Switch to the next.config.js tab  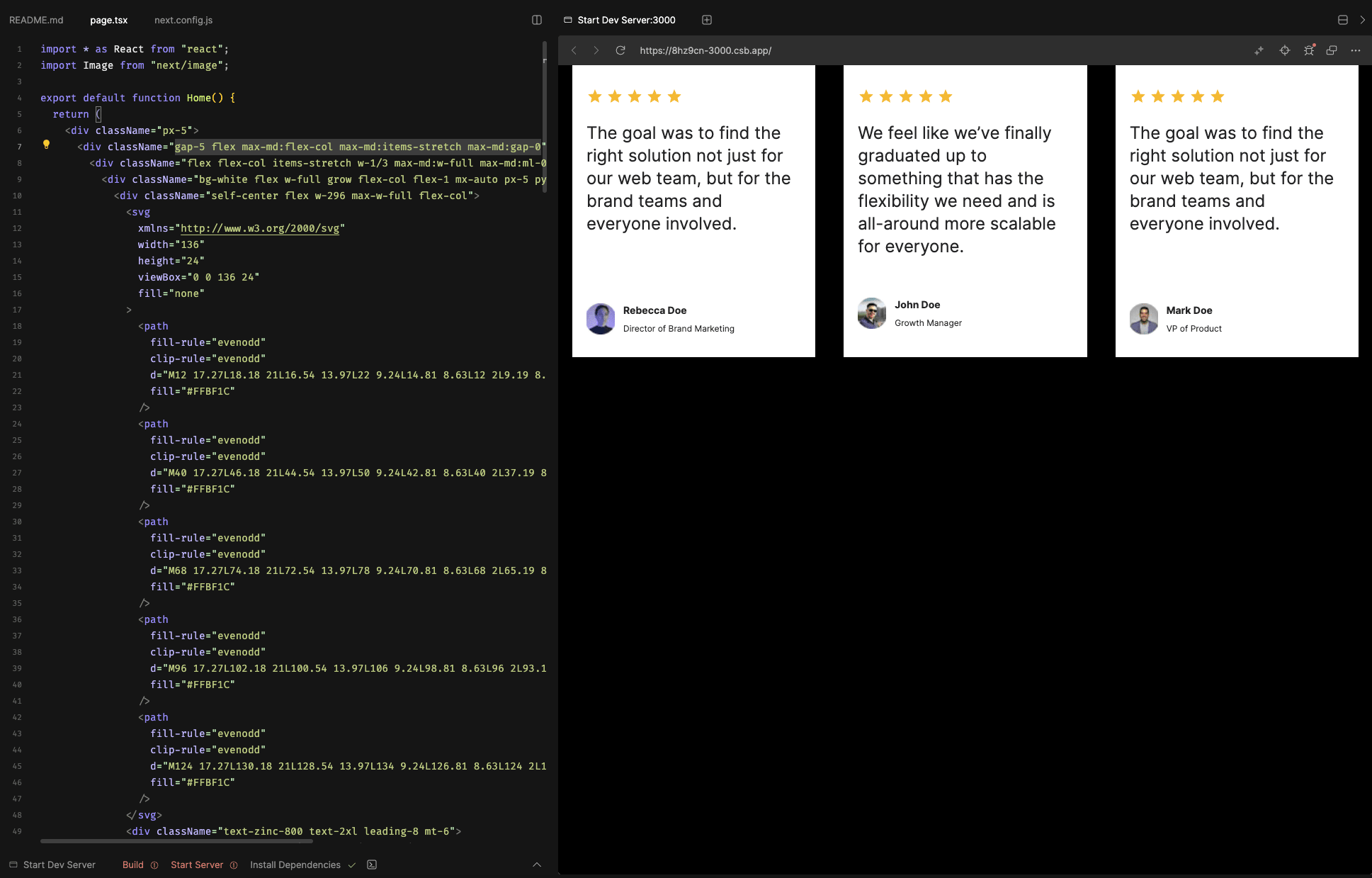click(x=183, y=20)
